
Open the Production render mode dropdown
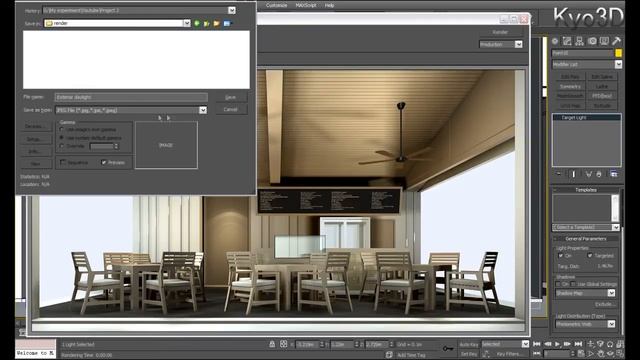click(518, 44)
